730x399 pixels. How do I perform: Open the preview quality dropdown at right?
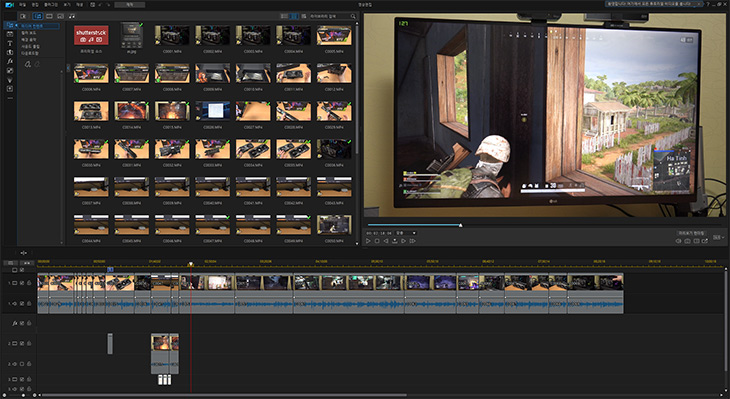tap(719, 237)
